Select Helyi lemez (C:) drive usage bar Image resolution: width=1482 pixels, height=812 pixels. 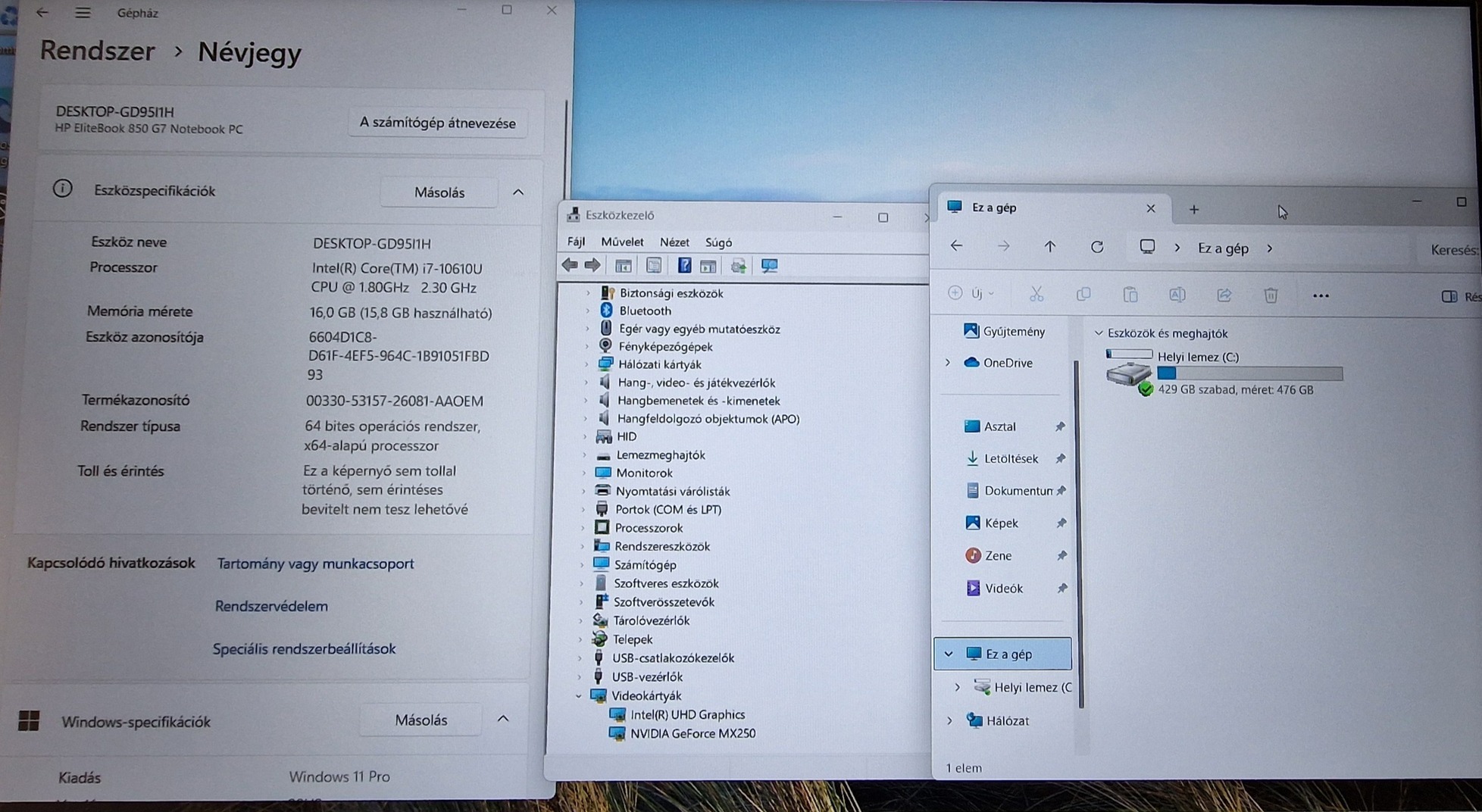(x=1249, y=373)
